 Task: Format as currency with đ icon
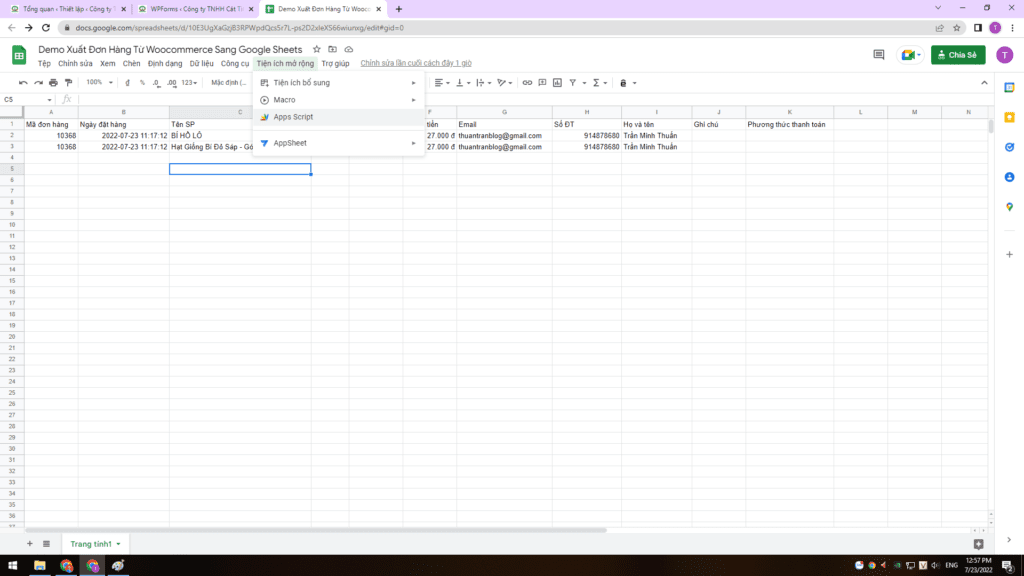pyautogui.click(x=127, y=83)
